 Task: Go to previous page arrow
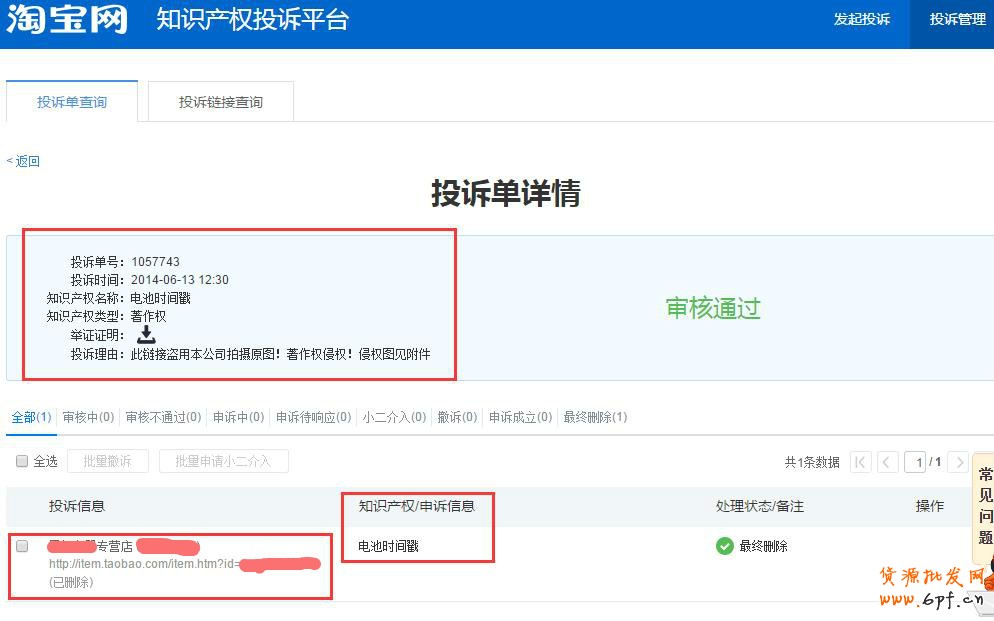coord(887,462)
